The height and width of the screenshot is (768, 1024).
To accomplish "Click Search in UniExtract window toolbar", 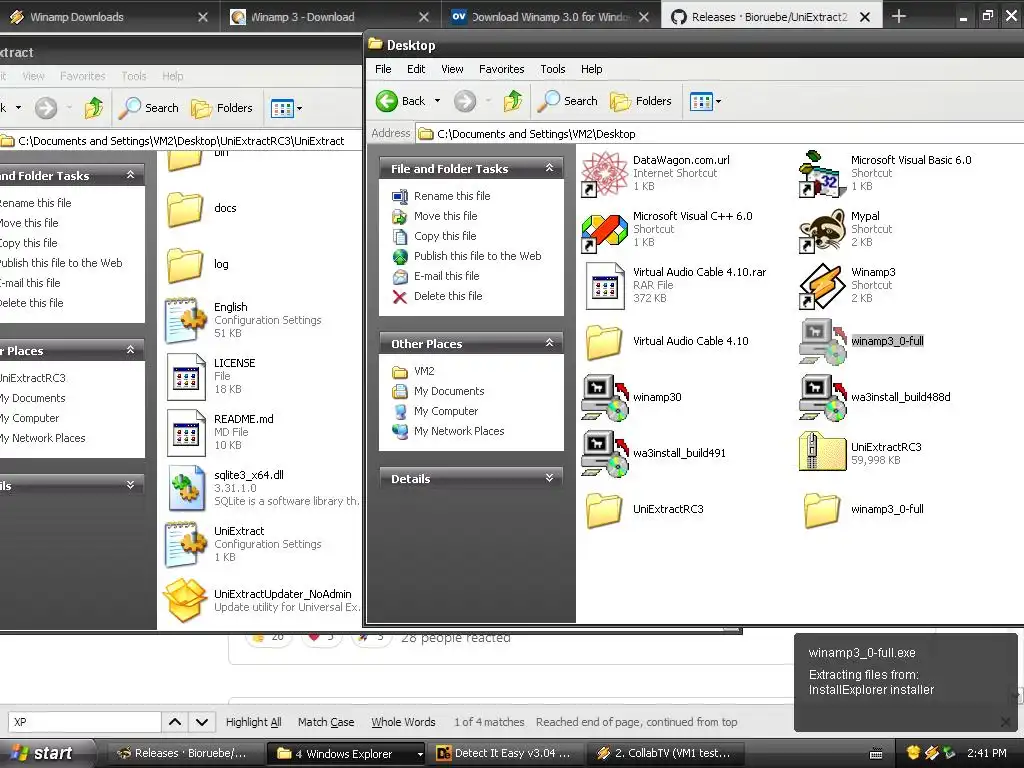I will [x=149, y=108].
